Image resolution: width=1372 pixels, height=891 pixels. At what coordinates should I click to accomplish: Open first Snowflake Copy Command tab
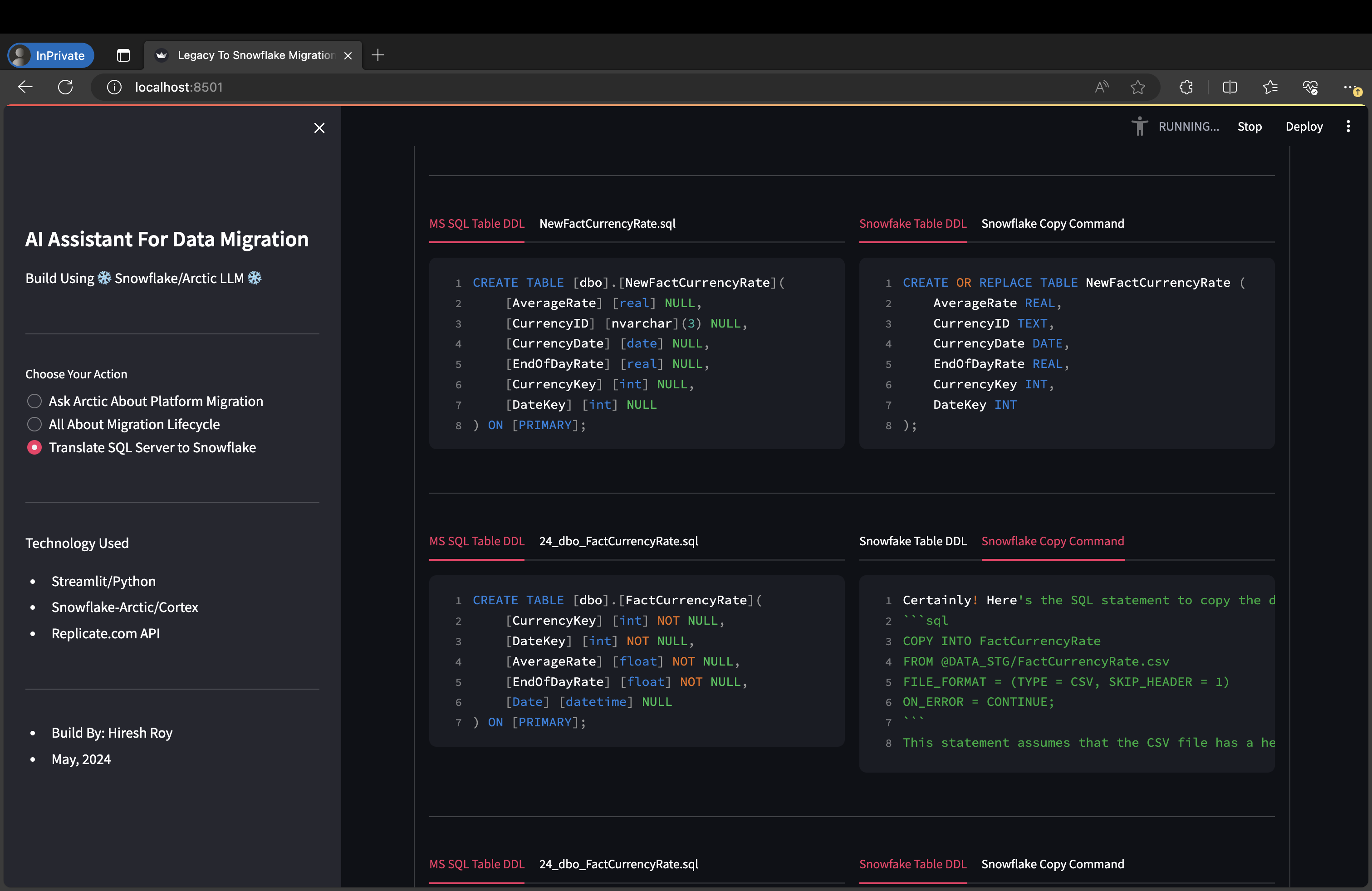pos(1052,224)
